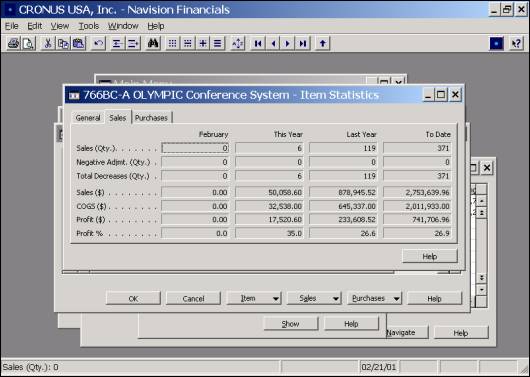
Task: Click Help button next to Purchases button
Action: pyautogui.click(x=434, y=299)
